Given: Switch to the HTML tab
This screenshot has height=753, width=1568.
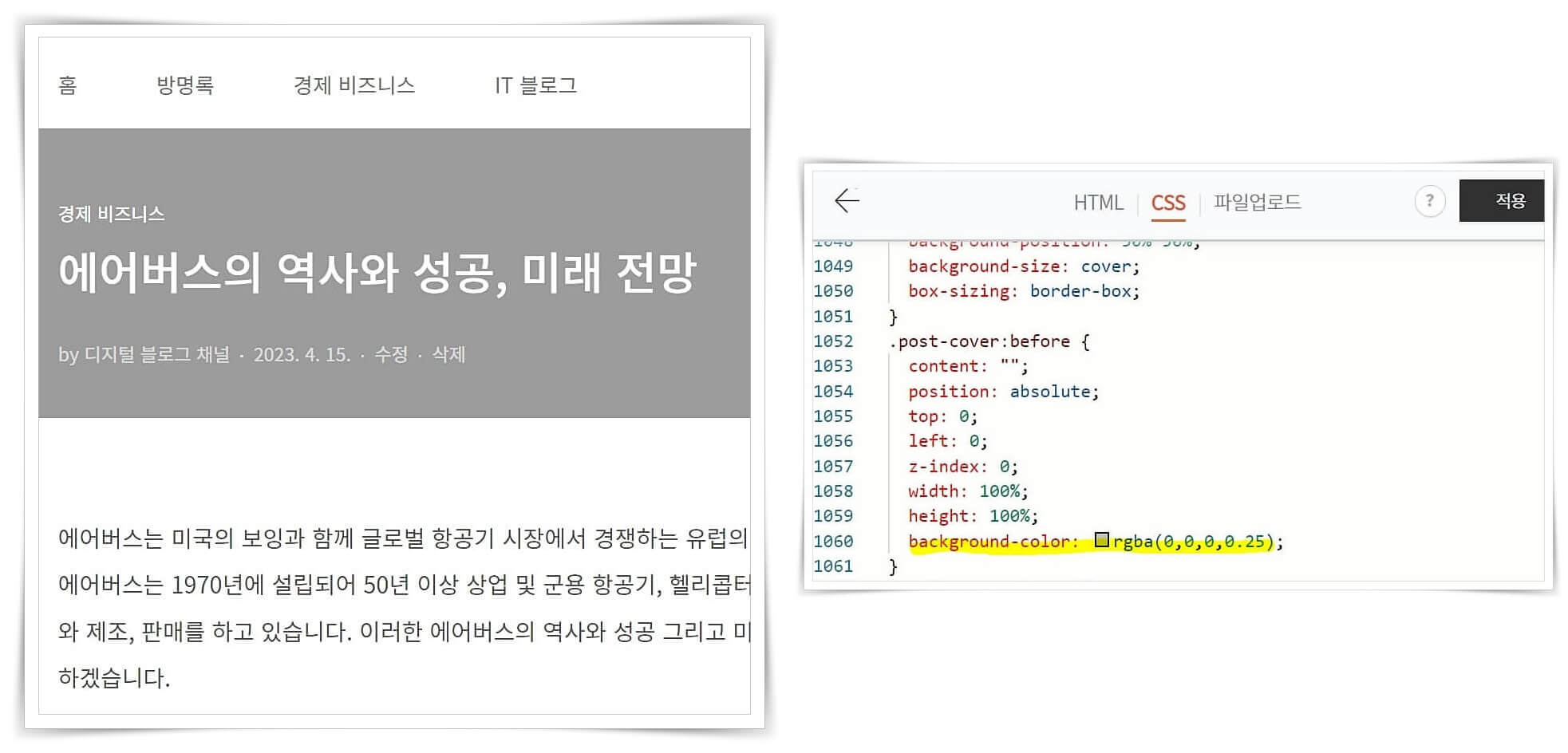Looking at the screenshot, I should 1100,203.
